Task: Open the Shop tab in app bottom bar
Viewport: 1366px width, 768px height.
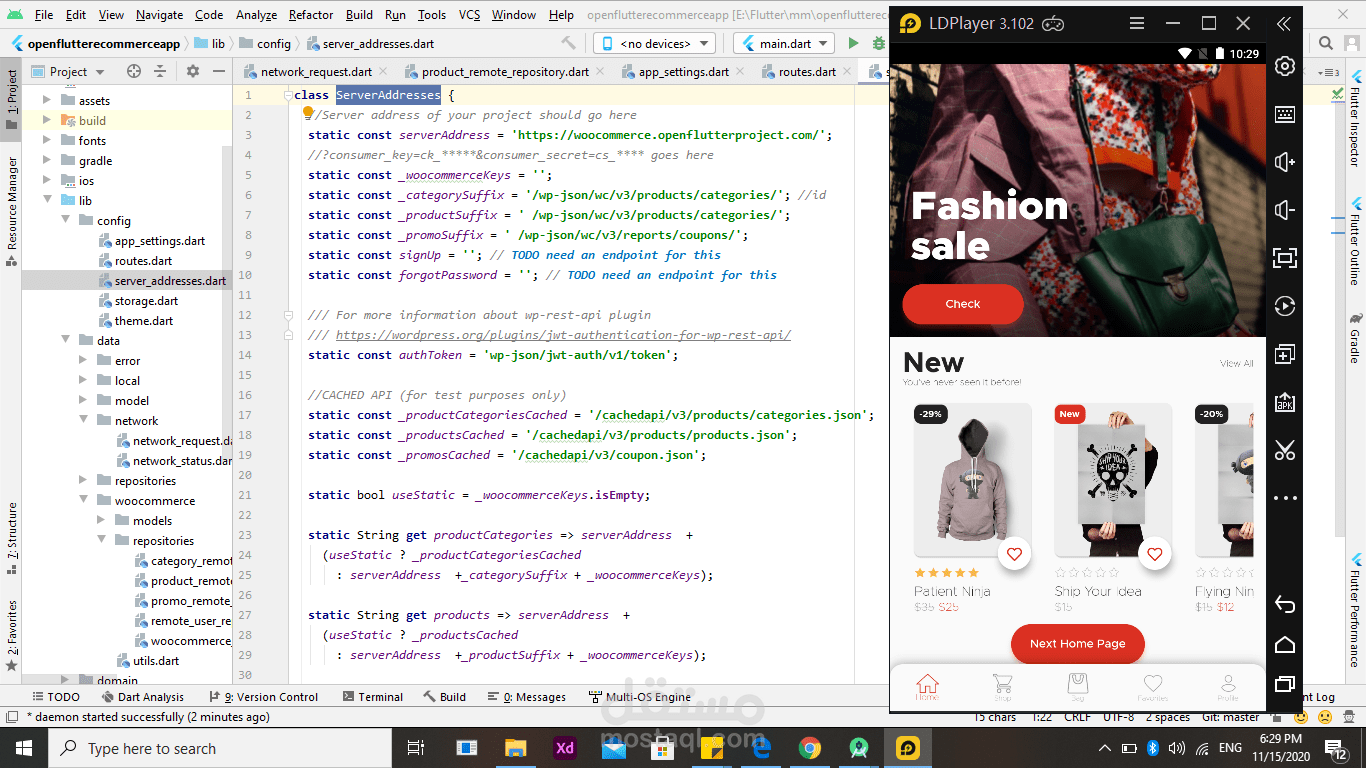Action: [1002, 686]
